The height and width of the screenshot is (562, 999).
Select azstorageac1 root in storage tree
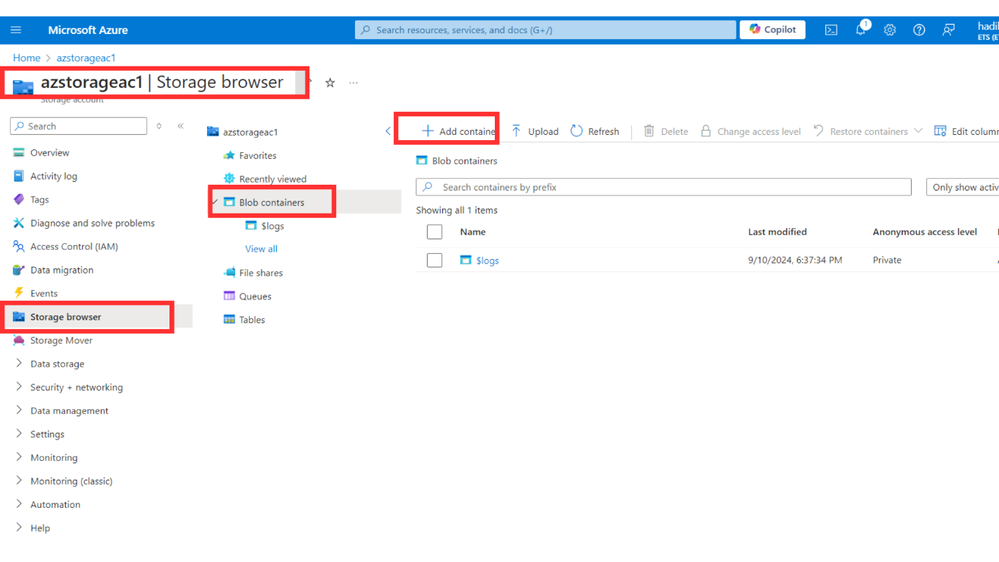coord(250,133)
